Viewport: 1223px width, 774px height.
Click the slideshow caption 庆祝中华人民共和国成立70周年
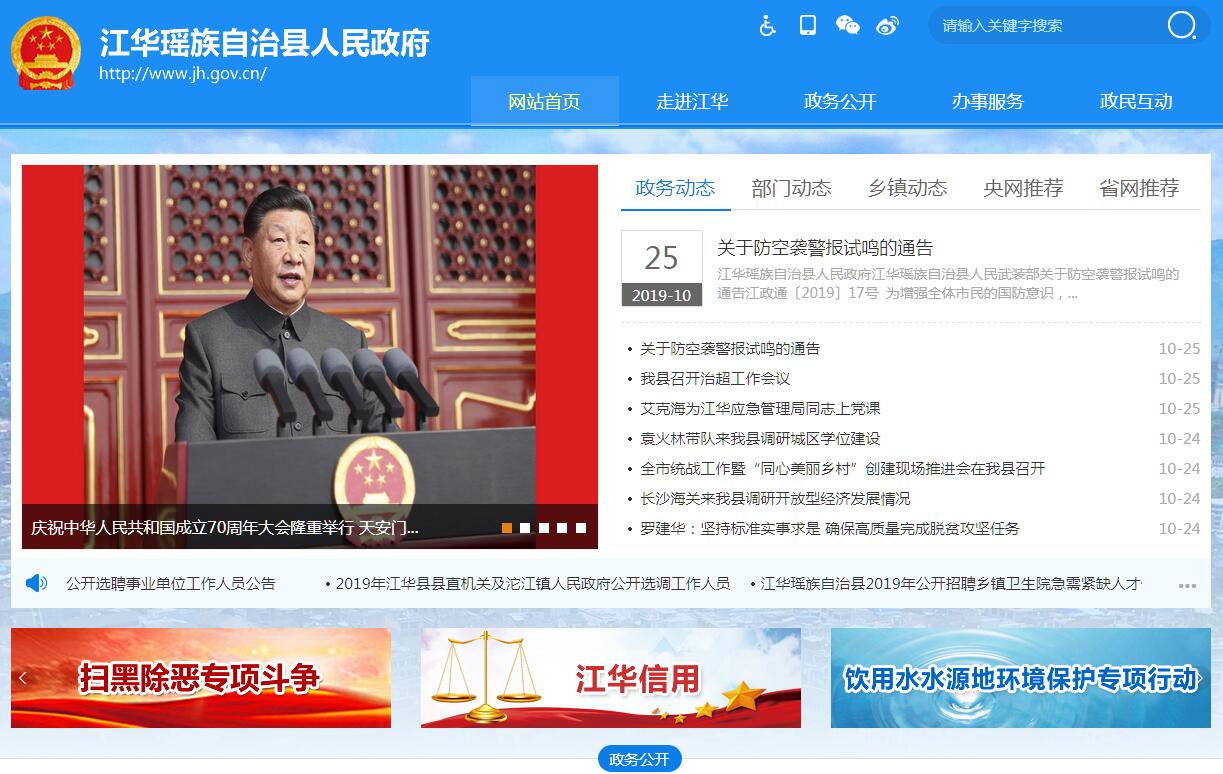click(x=225, y=527)
